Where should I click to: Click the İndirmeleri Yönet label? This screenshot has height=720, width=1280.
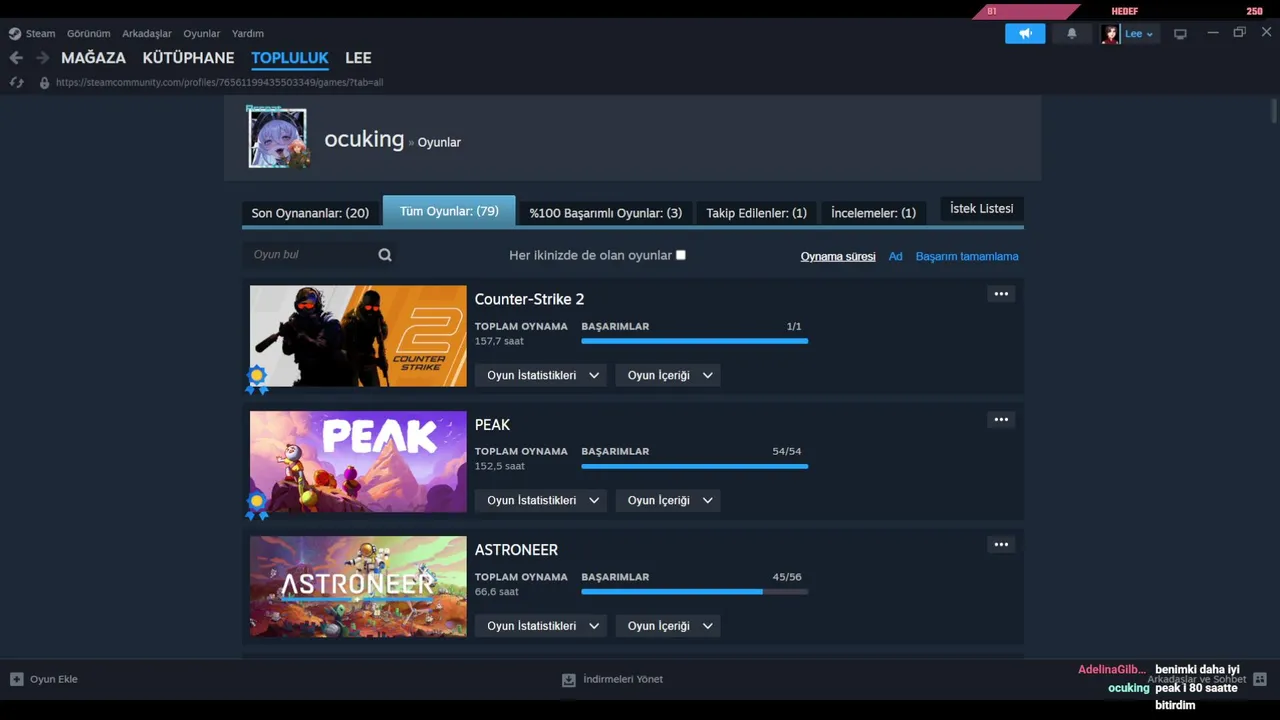tap(623, 680)
